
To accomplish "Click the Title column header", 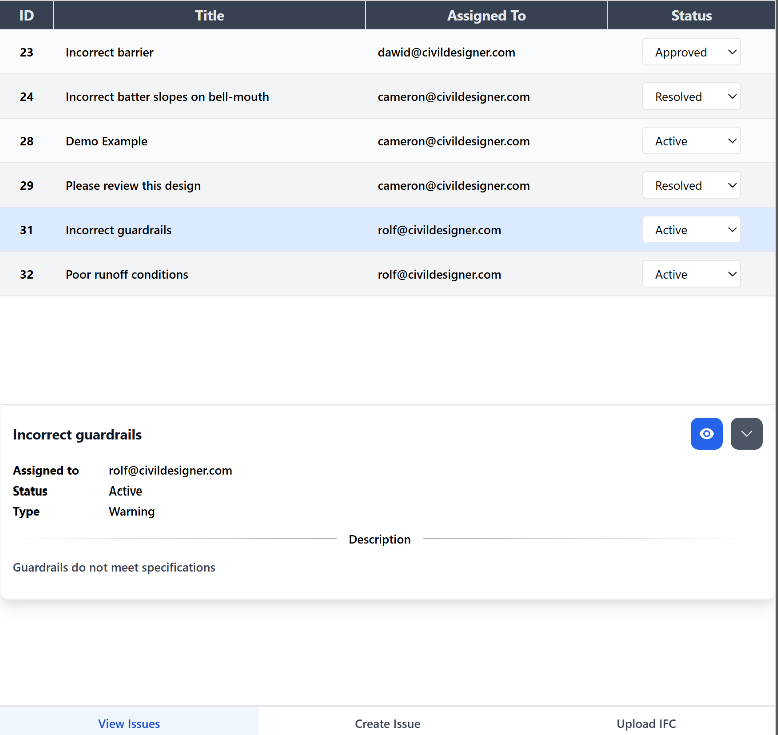I will (x=209, y=15).
